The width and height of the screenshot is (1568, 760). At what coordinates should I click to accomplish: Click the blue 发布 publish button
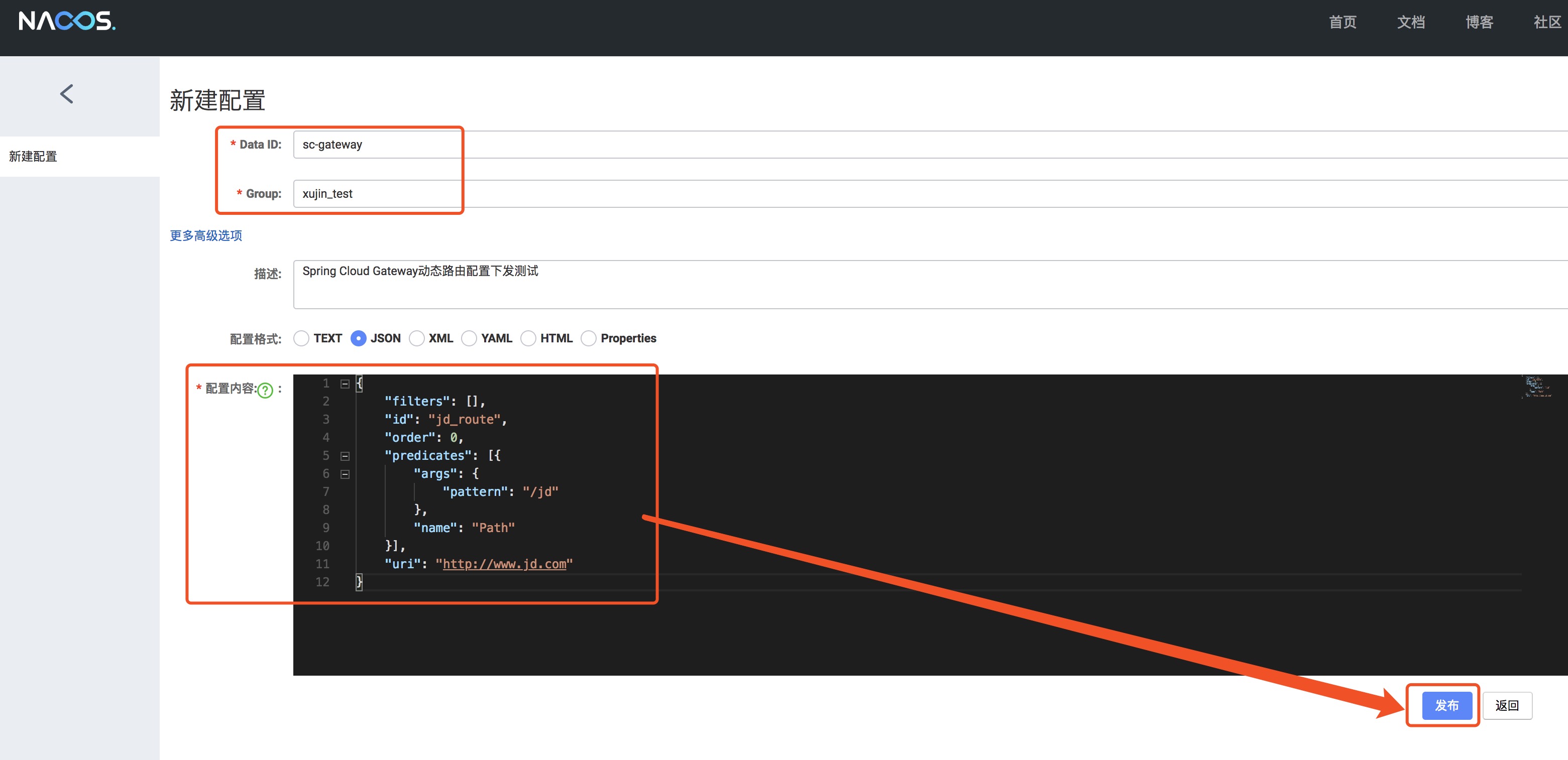(1446, 705)
